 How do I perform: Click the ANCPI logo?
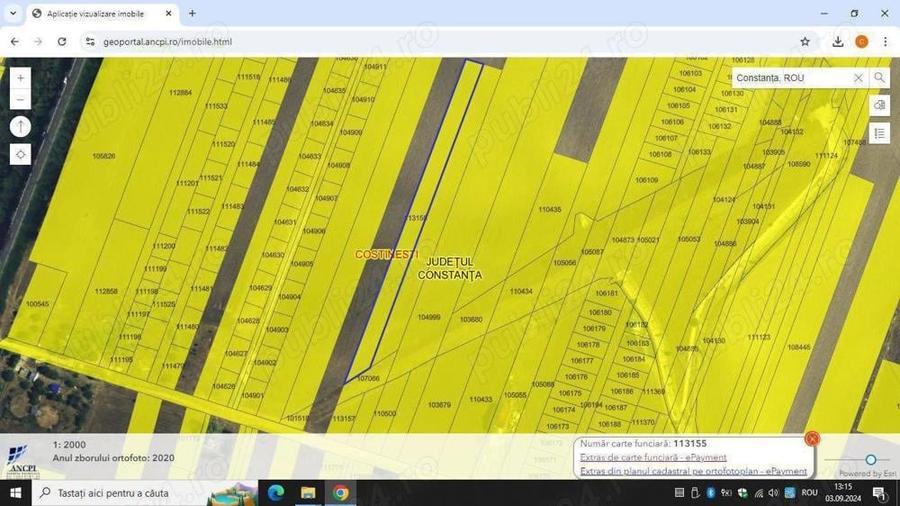(22, 461)
